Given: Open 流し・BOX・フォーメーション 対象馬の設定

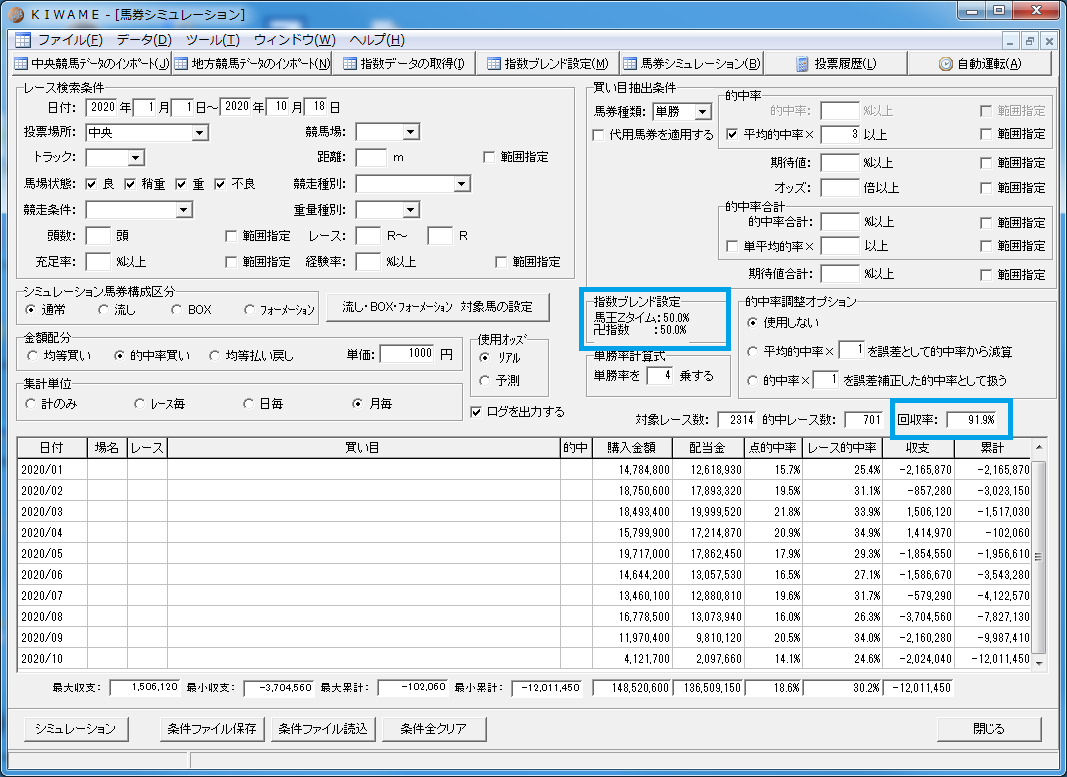Looking at the screenshot, I should tap(438, 307).
